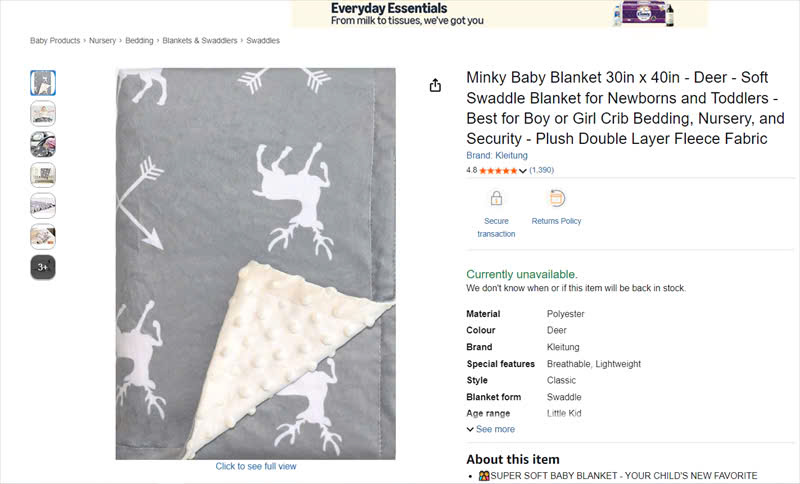The width and height of the screenshot is (800, 484).
Task: Click the Everyday Essentials banner ad
Action: click(499, 14)
